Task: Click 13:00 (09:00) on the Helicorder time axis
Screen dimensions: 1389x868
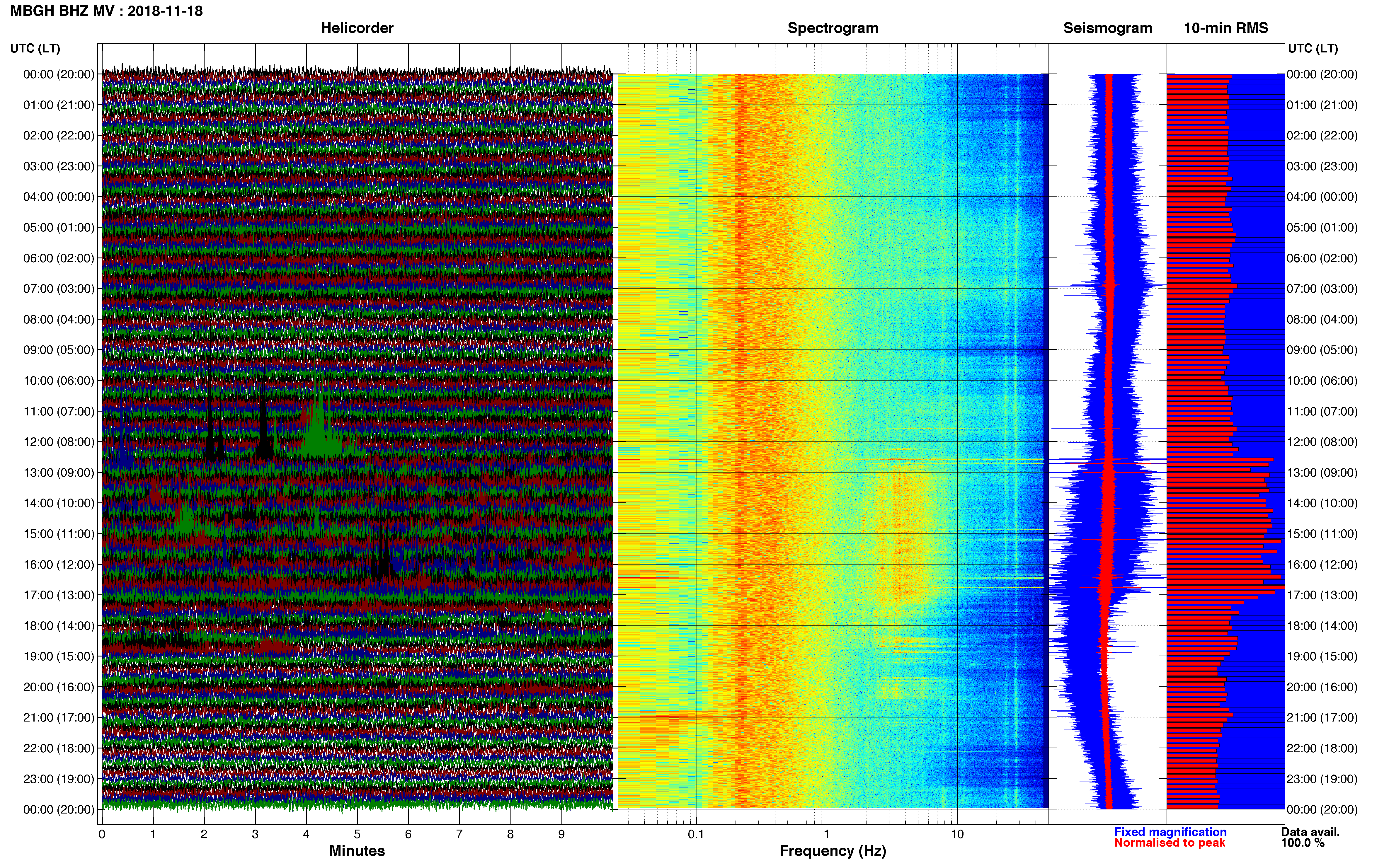Action: pyautogui.click(x=59, y=473)
